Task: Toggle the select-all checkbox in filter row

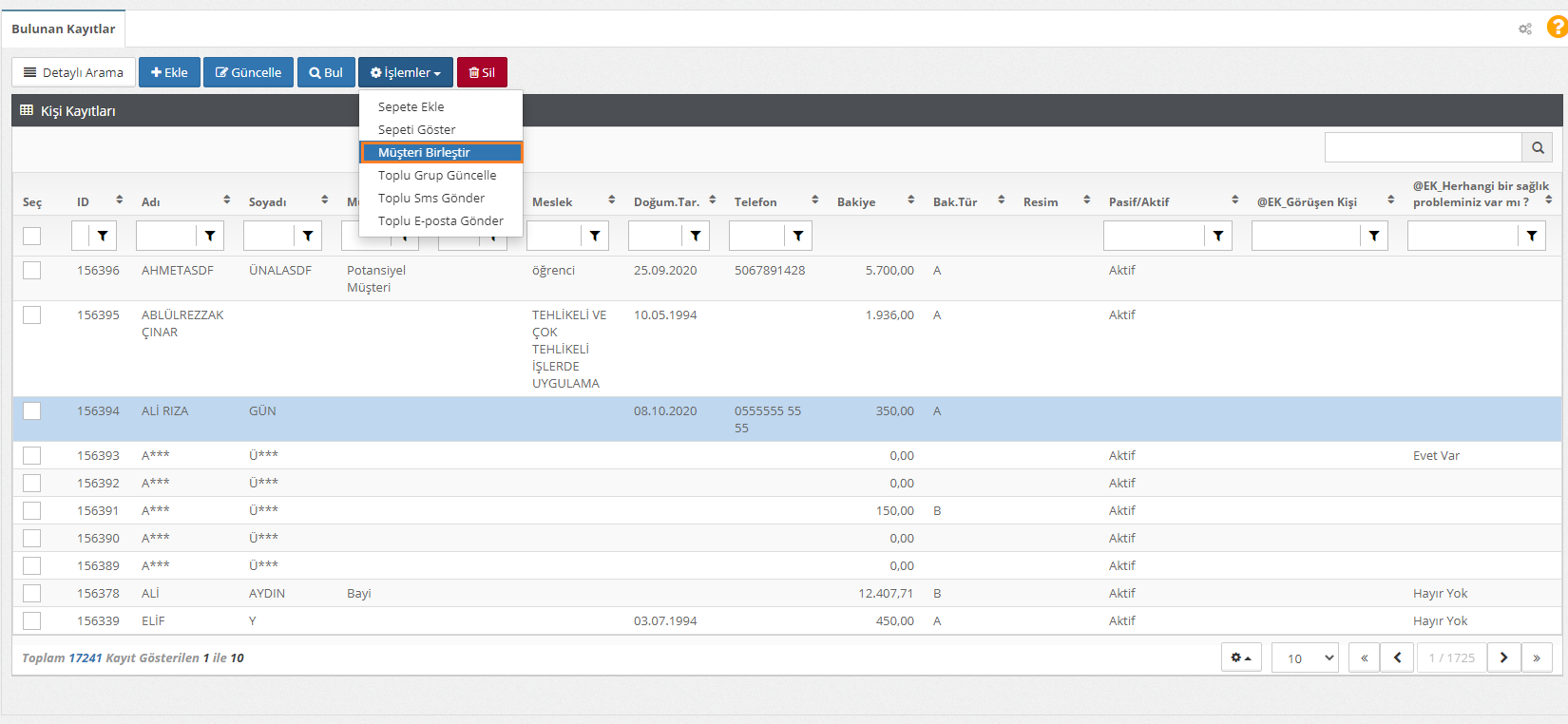Action: click(32, 236)
